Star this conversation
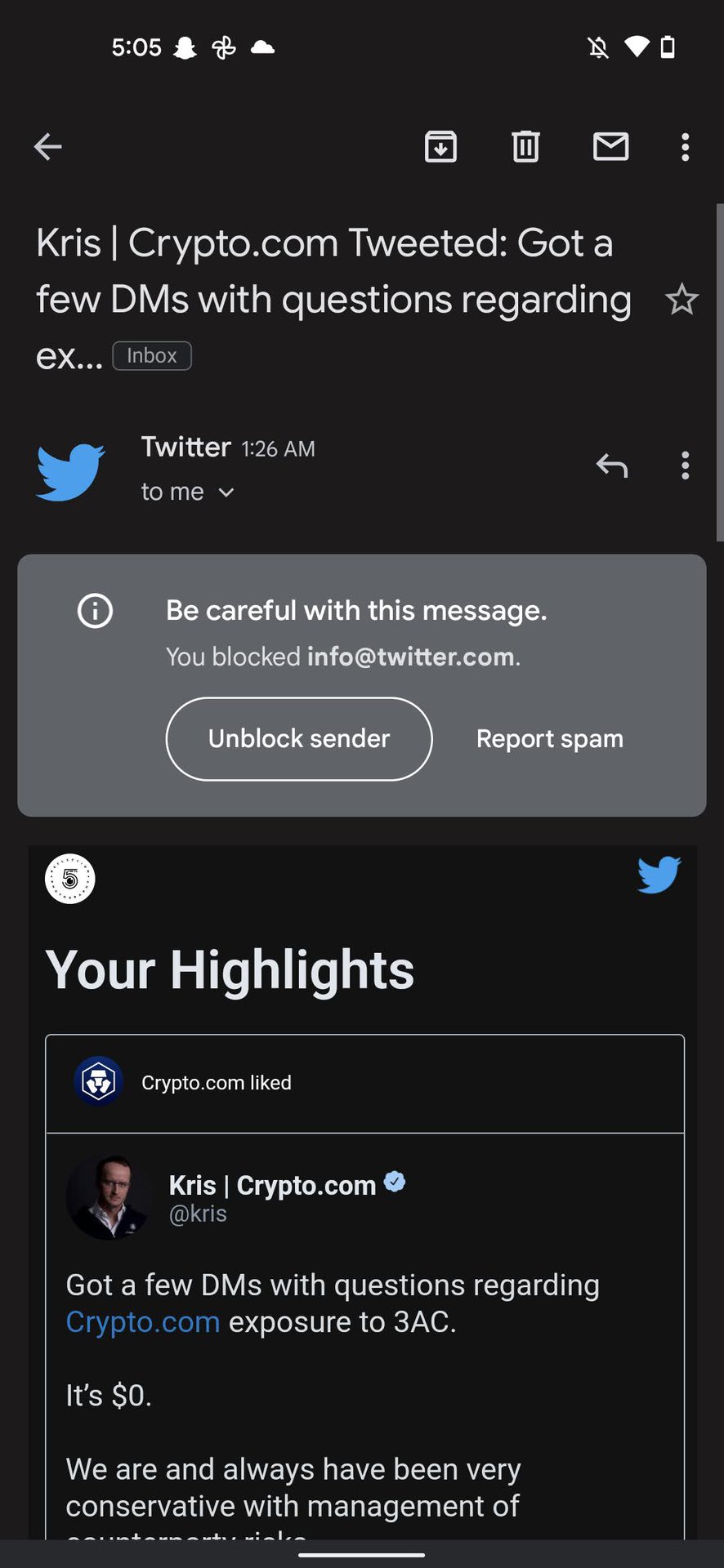Viewport: 724px width, 1568px height. coord(682,300)
